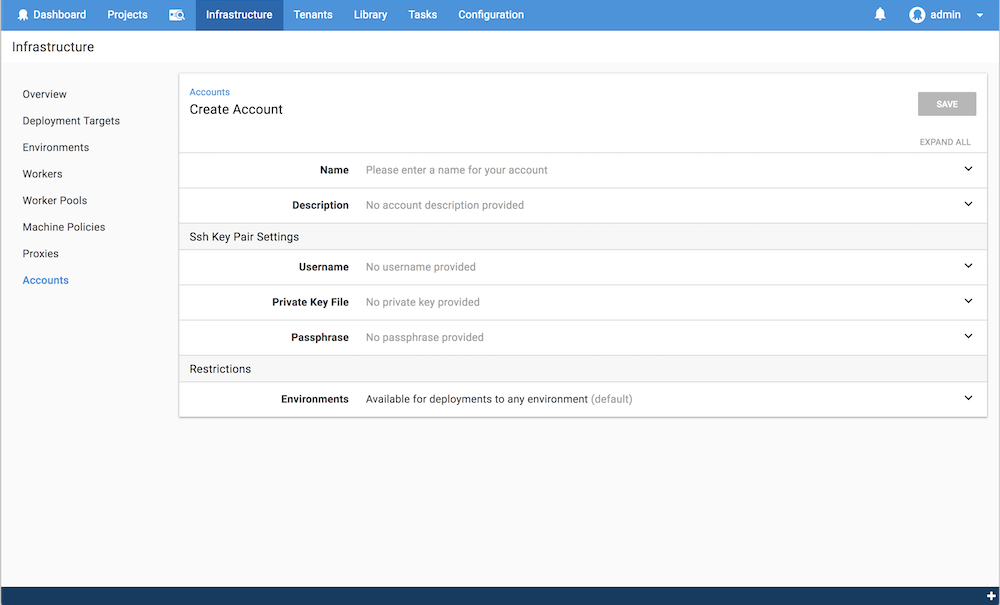Click the admin username text
This screenshot has height=605, width=1000.
pyautogui.click(x=946, y=15)
